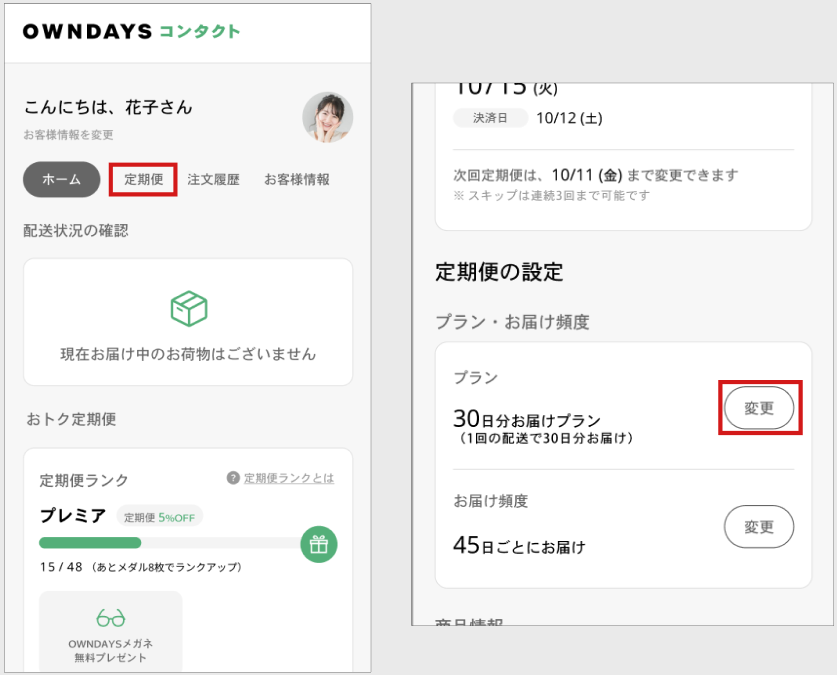Open the 注文履歴 tab
Image resolution: width=837 pixels, height=675 pixels.
coord(214,179)
